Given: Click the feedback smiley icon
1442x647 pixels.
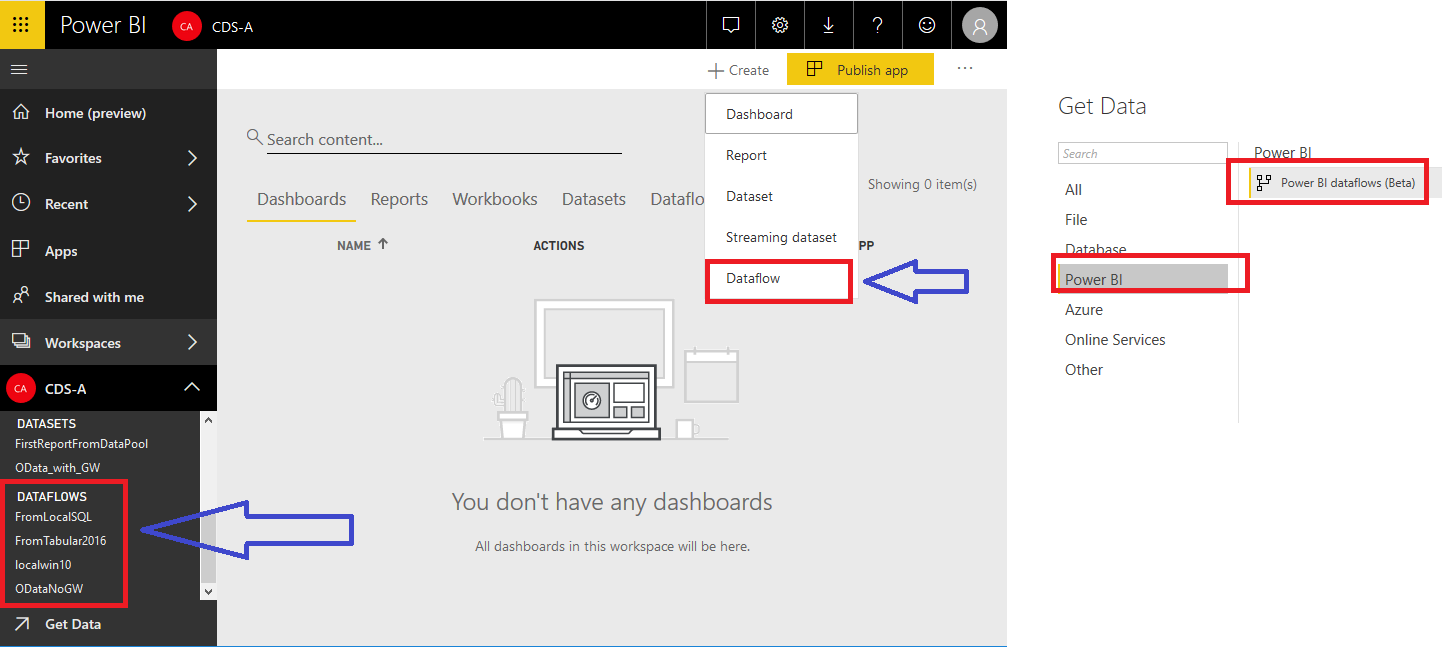Looking at the screenshot, I should coord(928,25).
